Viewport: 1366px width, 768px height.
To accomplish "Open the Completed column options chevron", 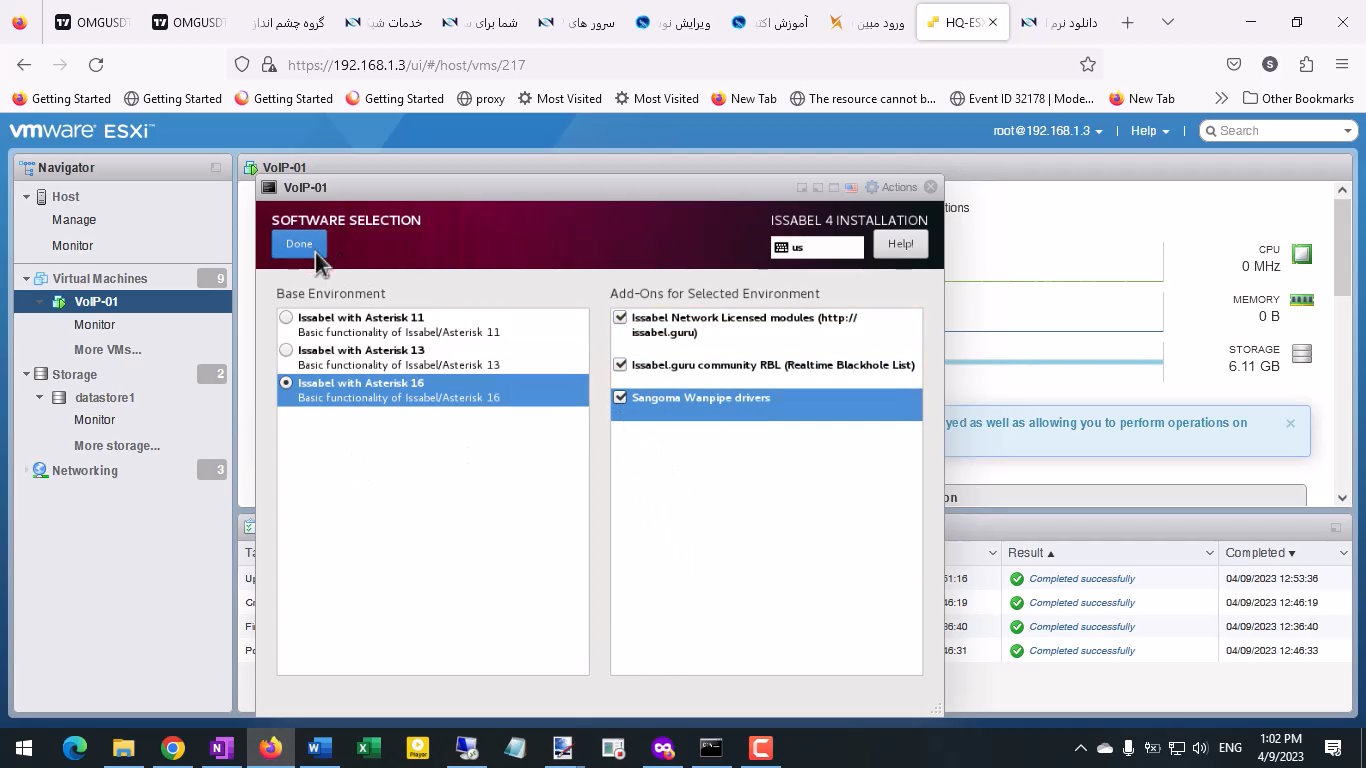I will (1343, 553).
